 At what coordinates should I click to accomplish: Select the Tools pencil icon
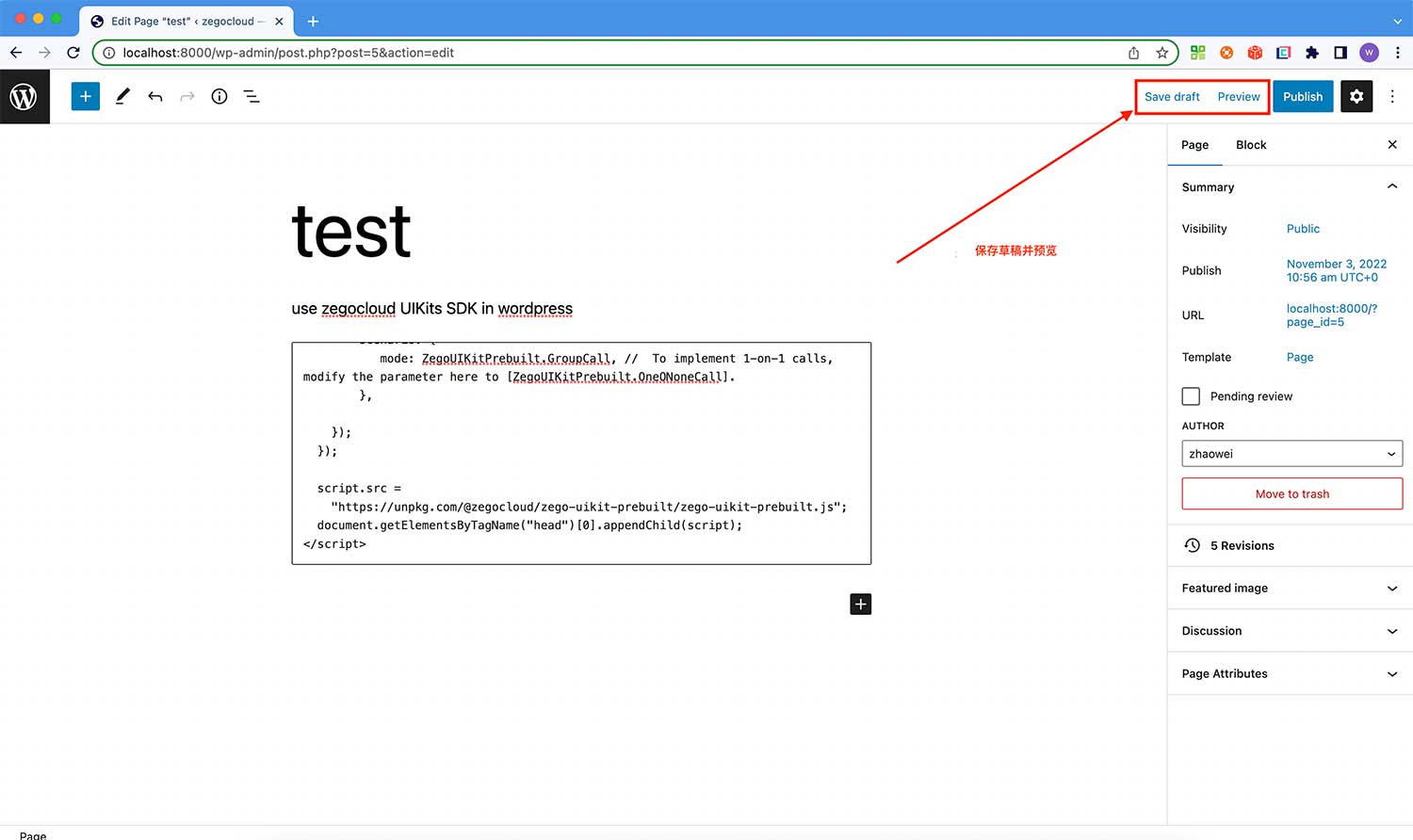click(x=122, y=96)
